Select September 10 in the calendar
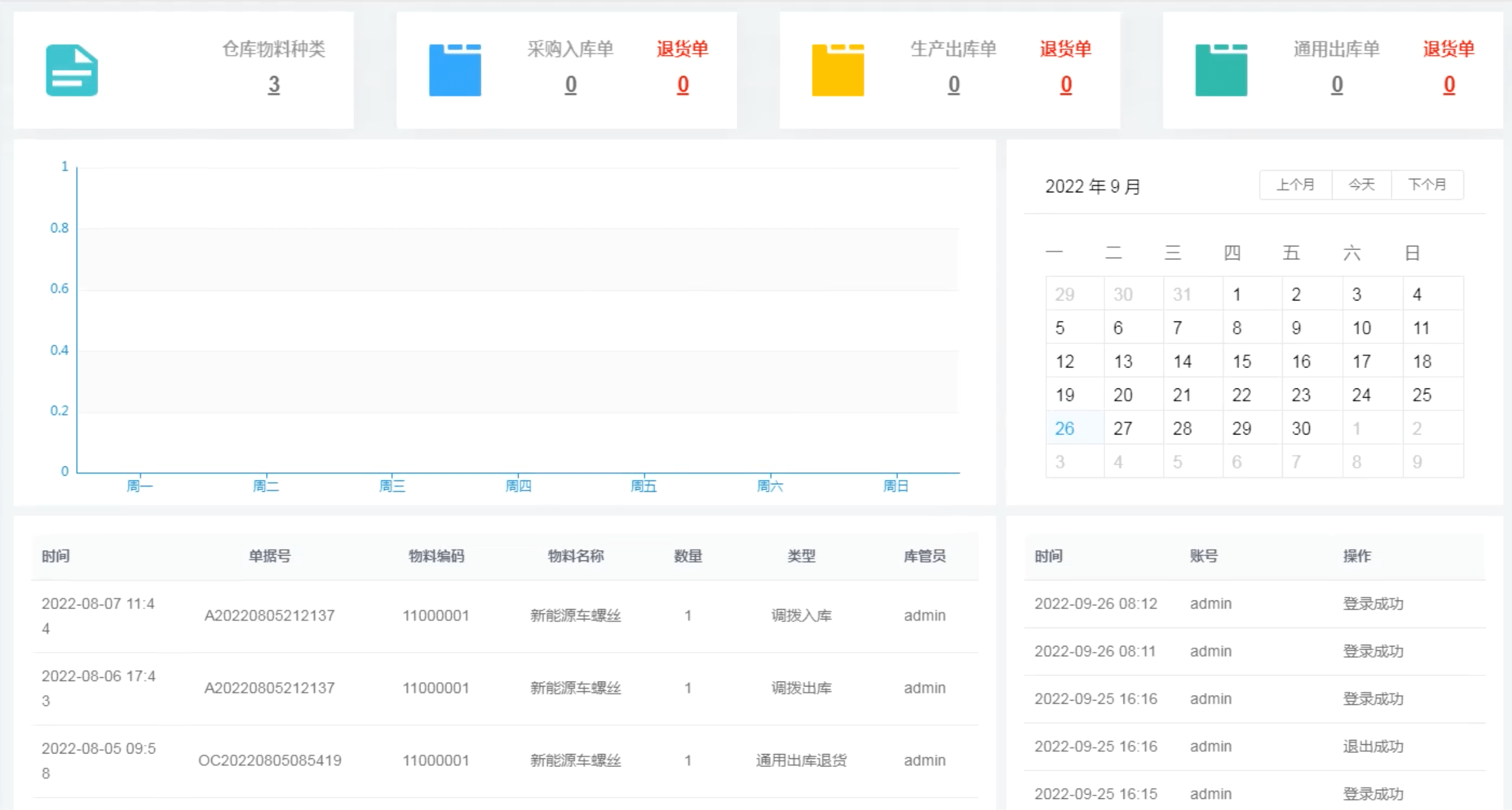 1372,328
